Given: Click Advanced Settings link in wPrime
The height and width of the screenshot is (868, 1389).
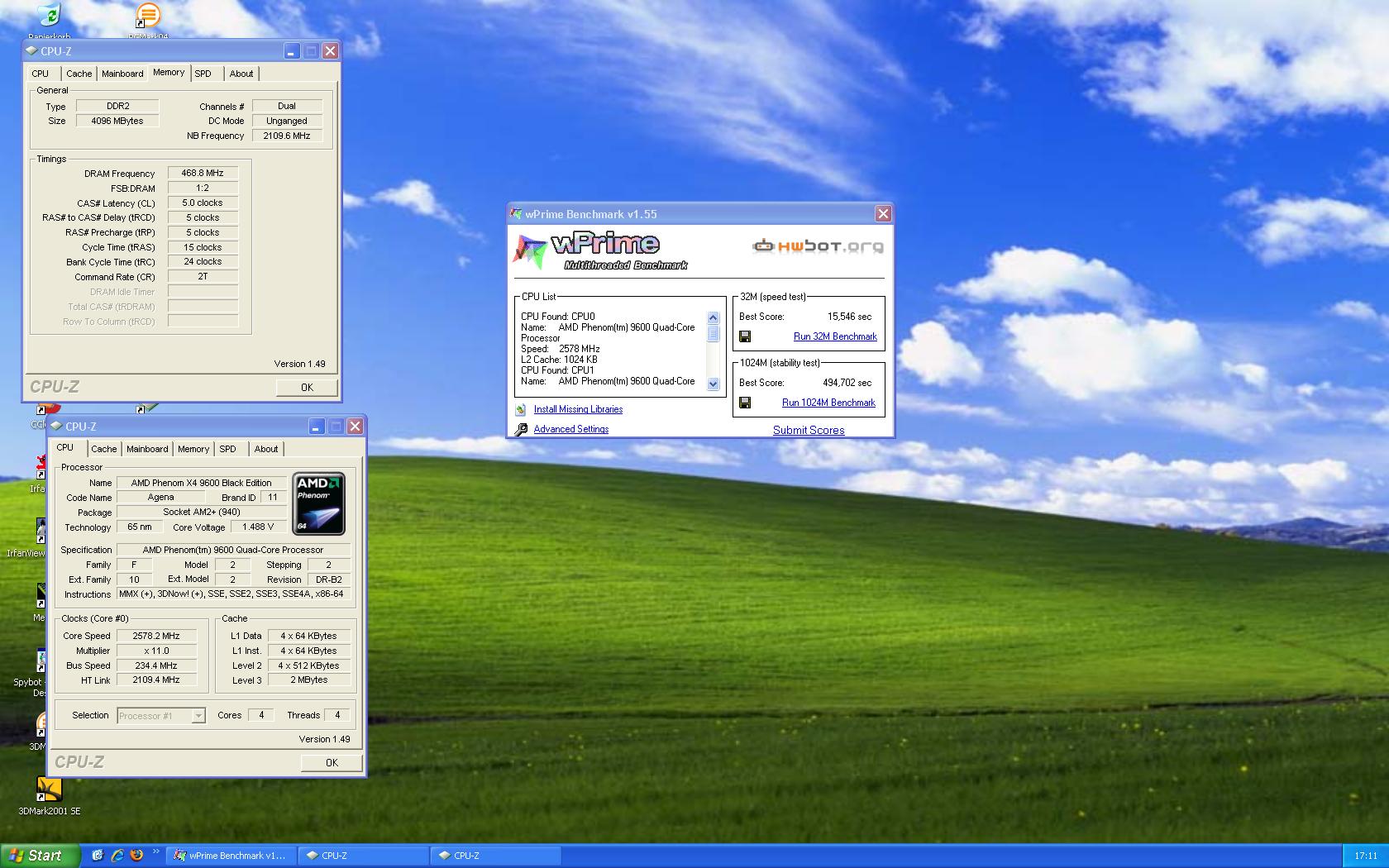Looking at the screenshot, I should tap(571, 429).
